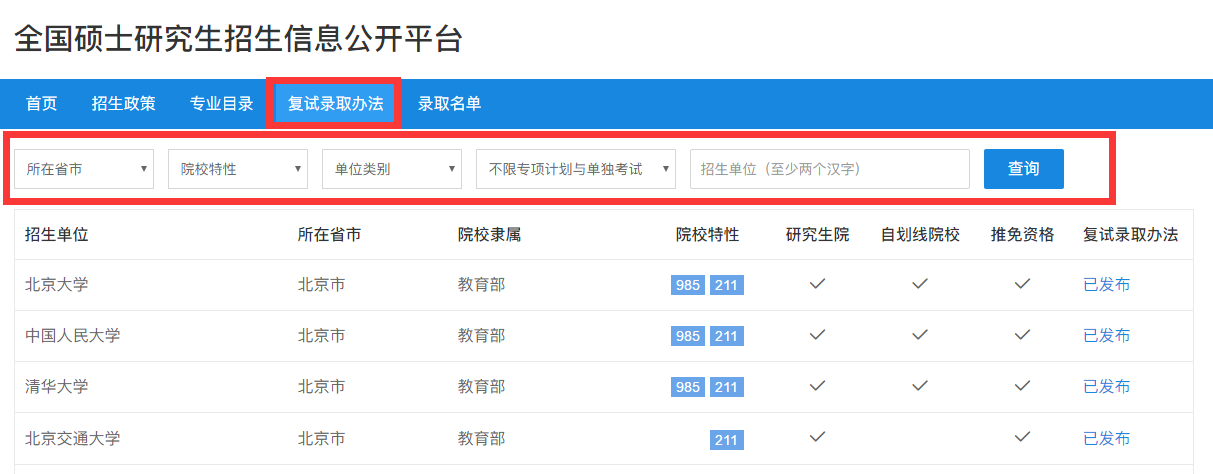Click 清华大学 自划线院校 checkmark

pyautogui.click(x=920, y=386)
